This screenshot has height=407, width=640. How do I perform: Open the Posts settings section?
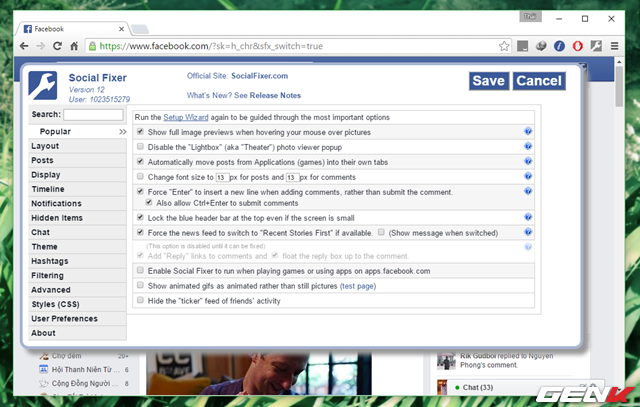click(x=77, y=160)
